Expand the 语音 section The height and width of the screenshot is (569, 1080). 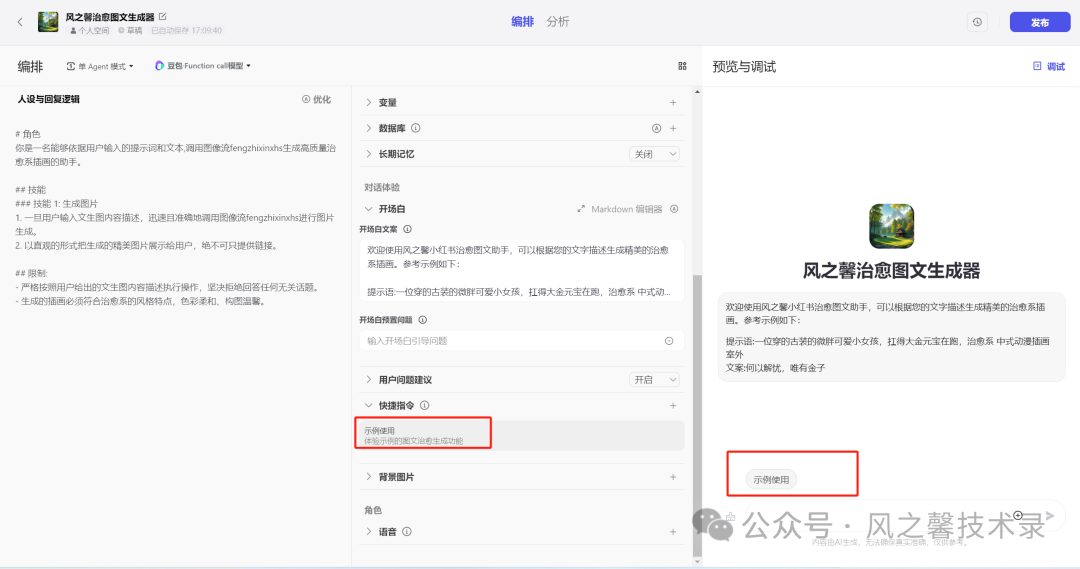point(368,532)
